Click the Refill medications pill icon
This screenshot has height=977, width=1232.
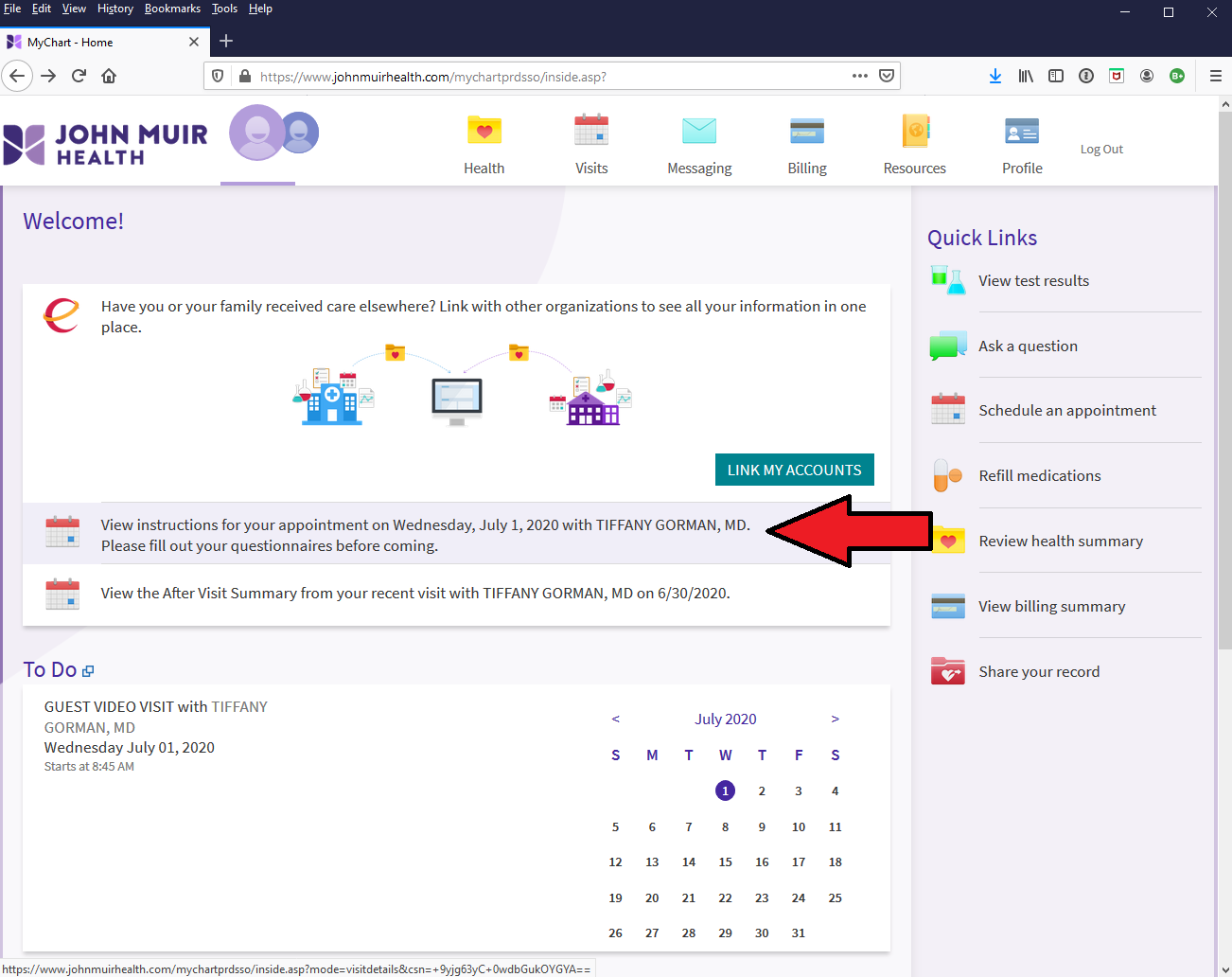pyautogui.click(x=948, y=475)
